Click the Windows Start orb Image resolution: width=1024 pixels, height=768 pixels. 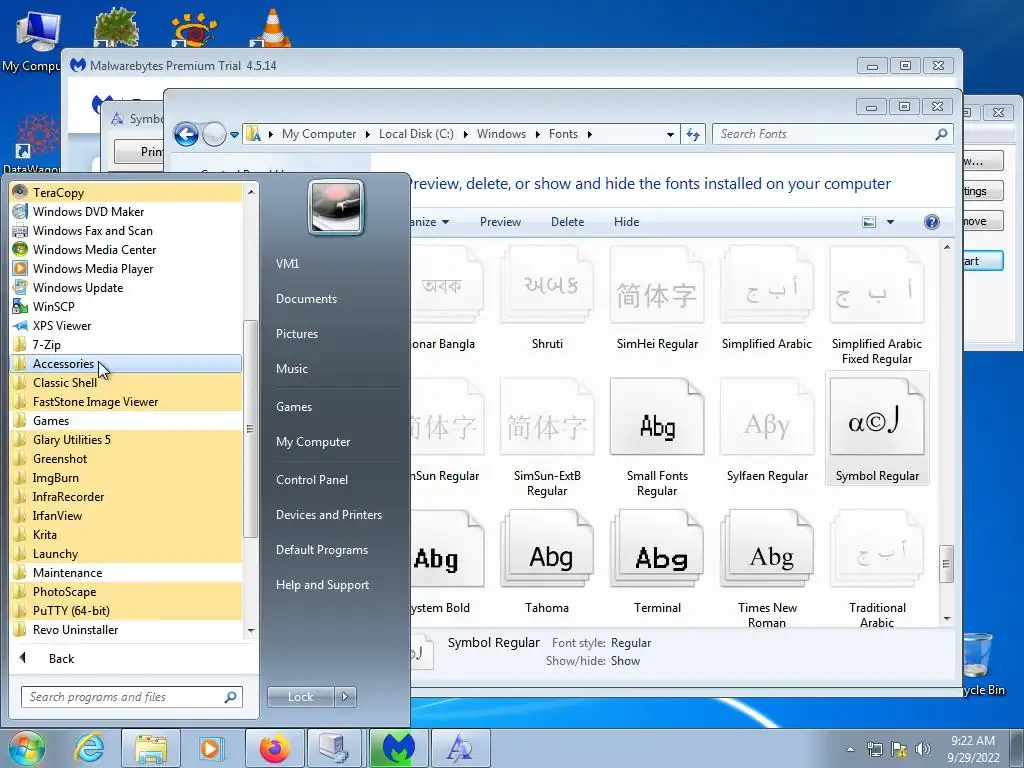[27, 748]
